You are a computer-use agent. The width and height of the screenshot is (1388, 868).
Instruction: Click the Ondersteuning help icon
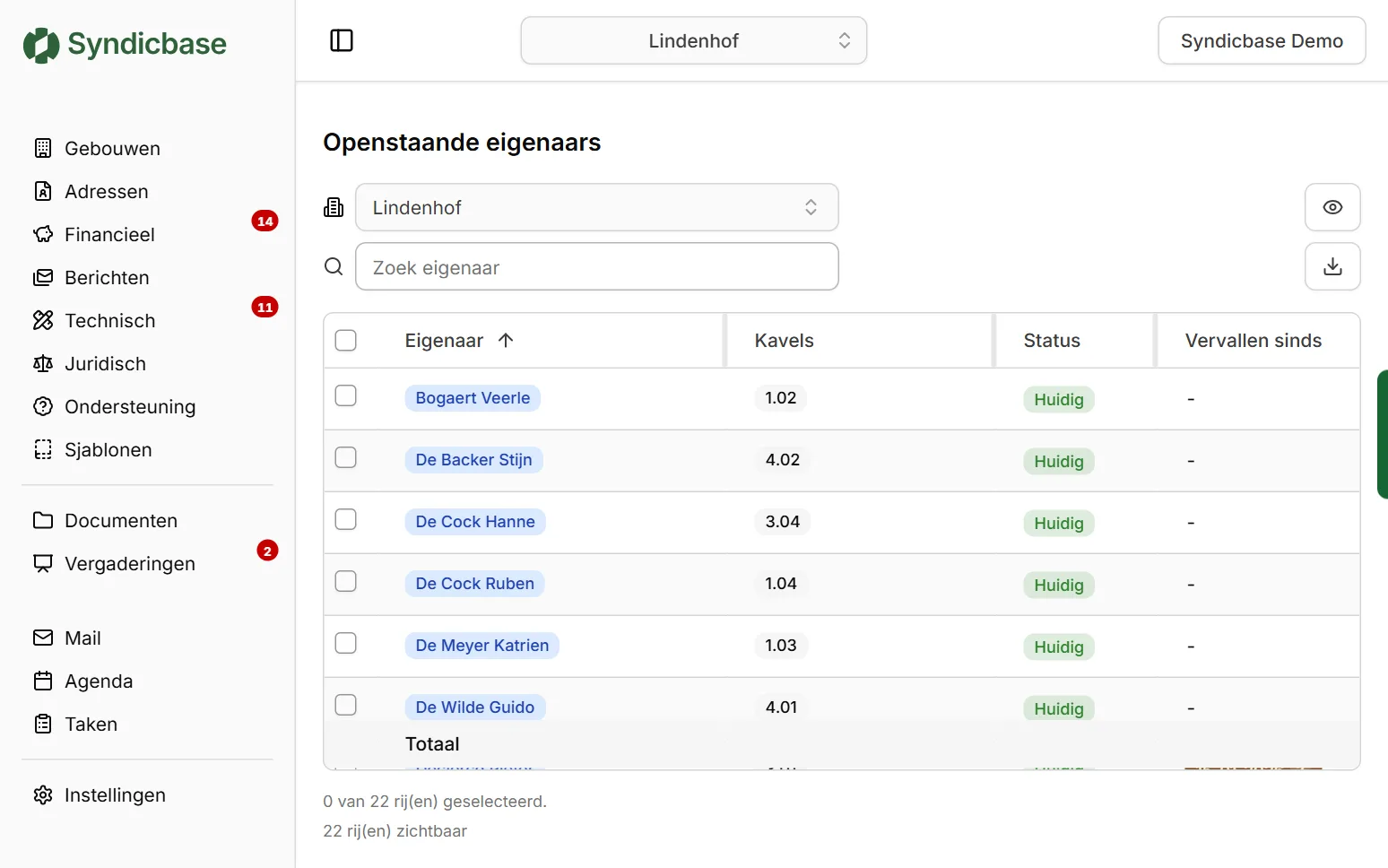[x=43, y=406]
